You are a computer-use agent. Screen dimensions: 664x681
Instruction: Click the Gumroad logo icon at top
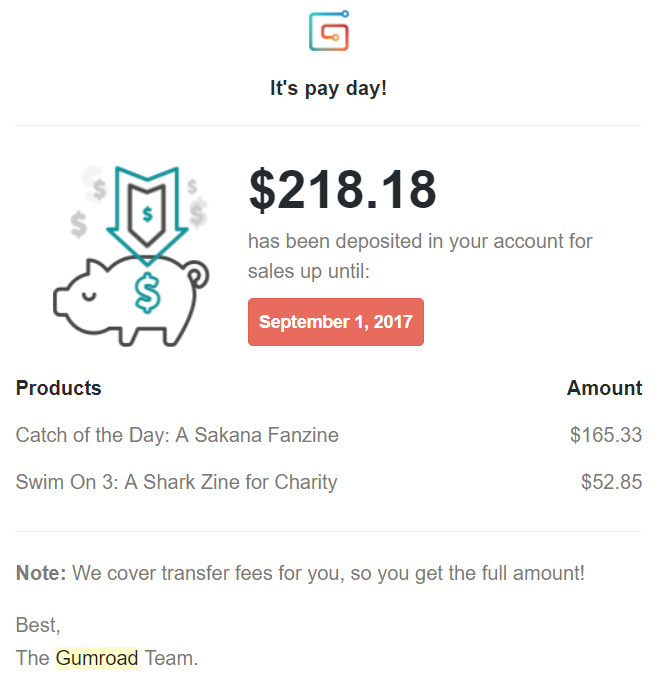tap(329, 30)
